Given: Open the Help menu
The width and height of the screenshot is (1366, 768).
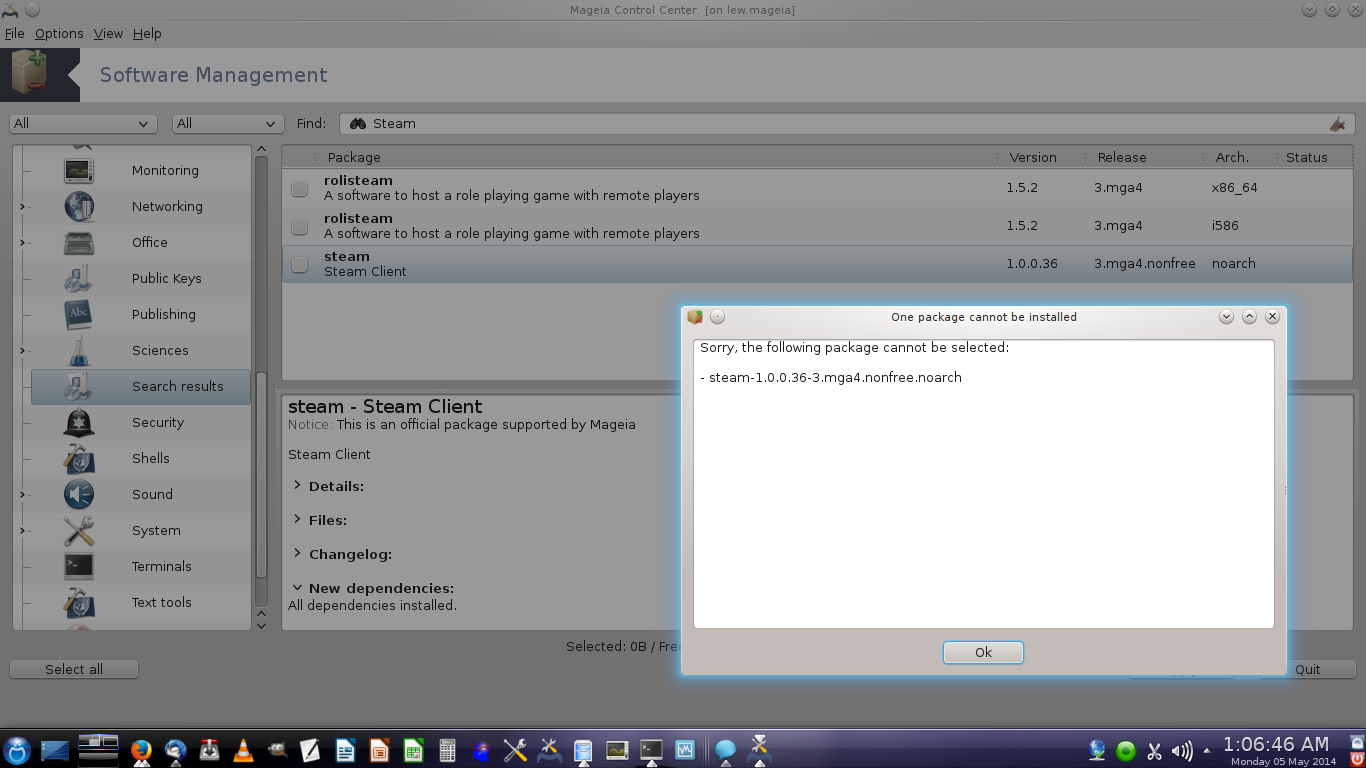Looking at the screenshot, I should (147, 33).
